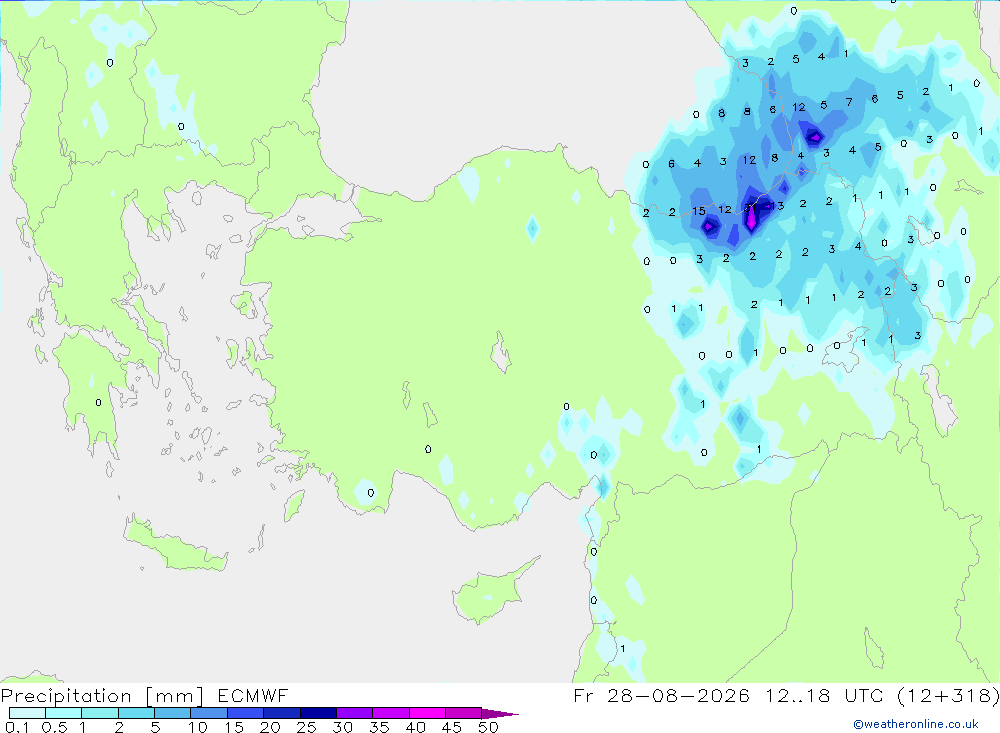Image resolution: width=1000 pixels, height=733 pixels.
Task: Click the 30 to 35 mm purple swatch
Action: [x=355, y=713]
